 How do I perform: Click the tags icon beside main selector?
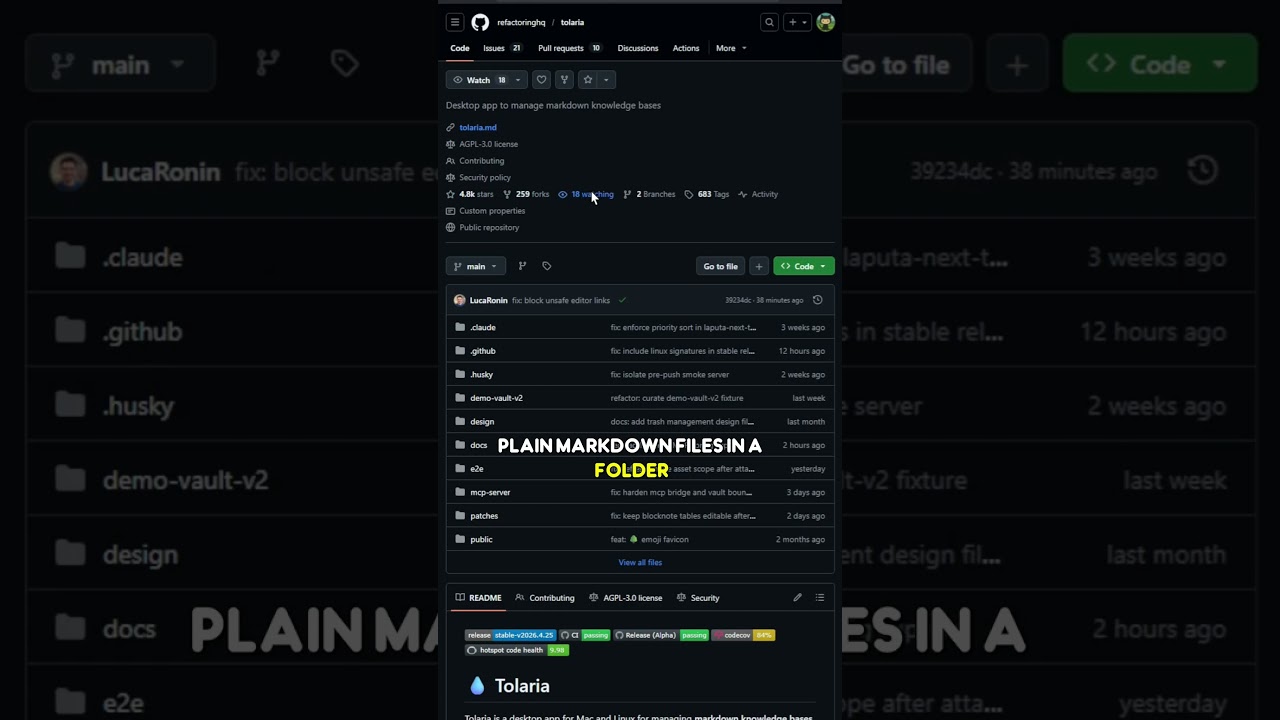tap(546, 266)
